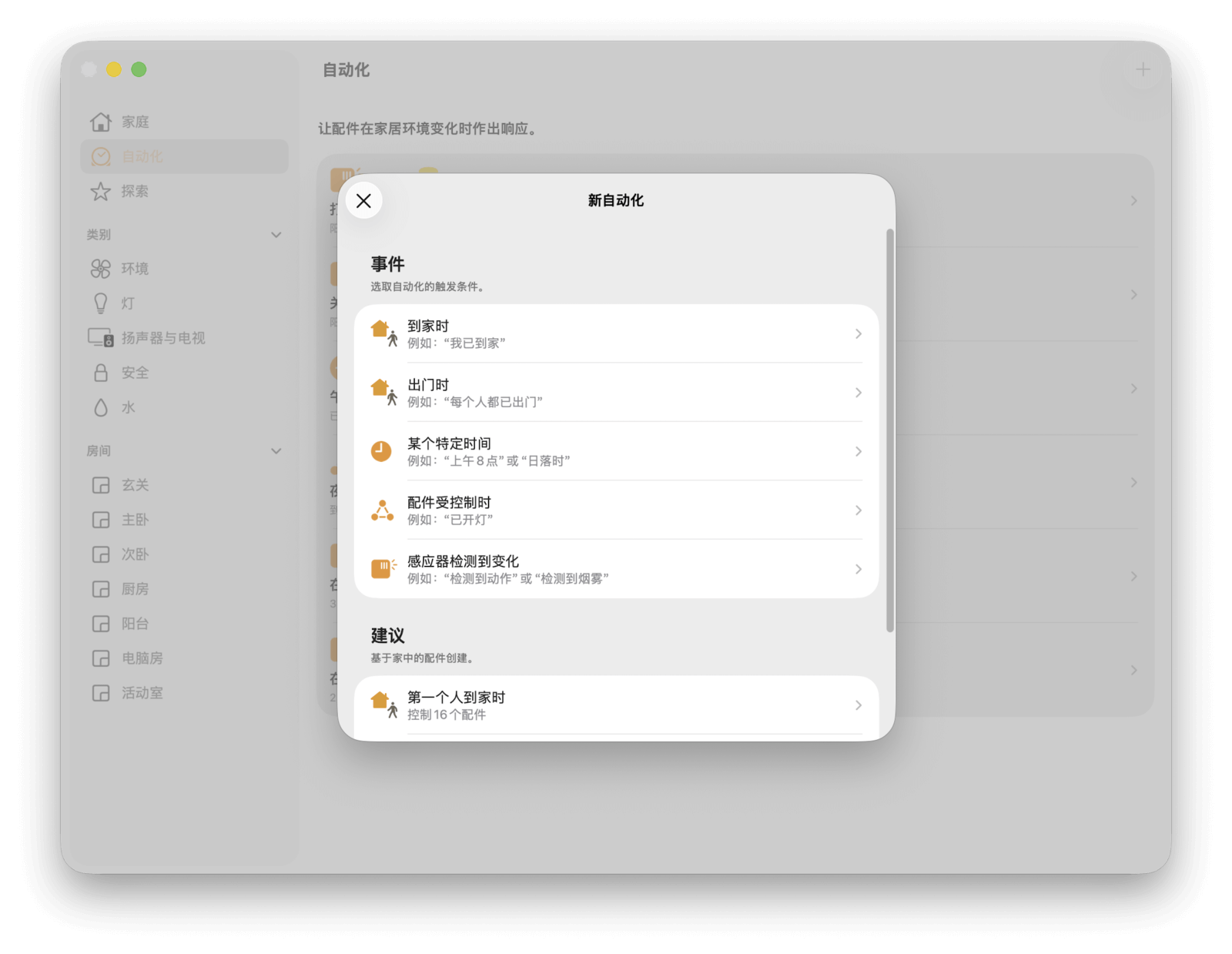Click the room icon beside 阳台
The image size is (1232, 954).
(x=101, y=624)
